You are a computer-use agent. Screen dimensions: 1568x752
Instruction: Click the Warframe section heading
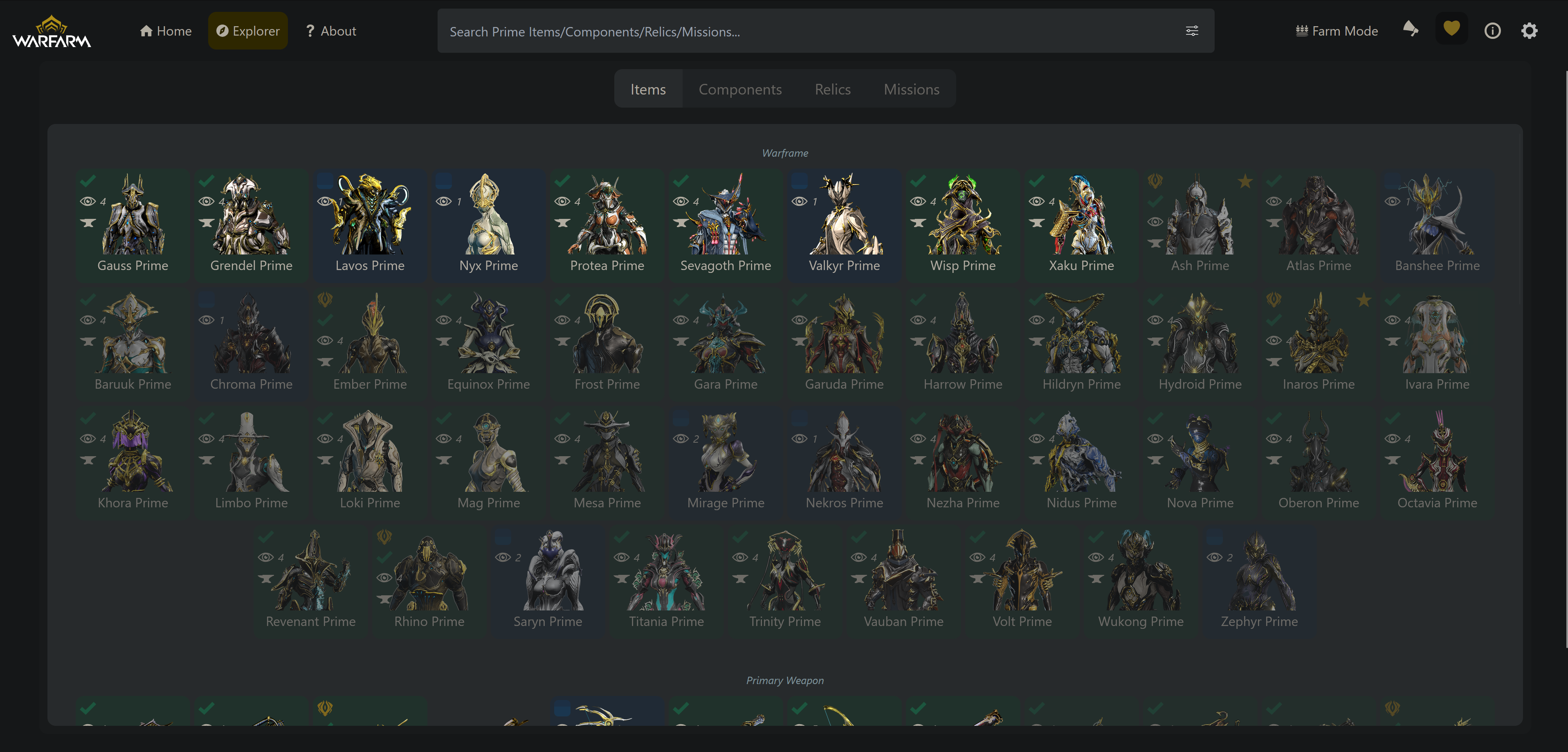(x=784, y=153)
